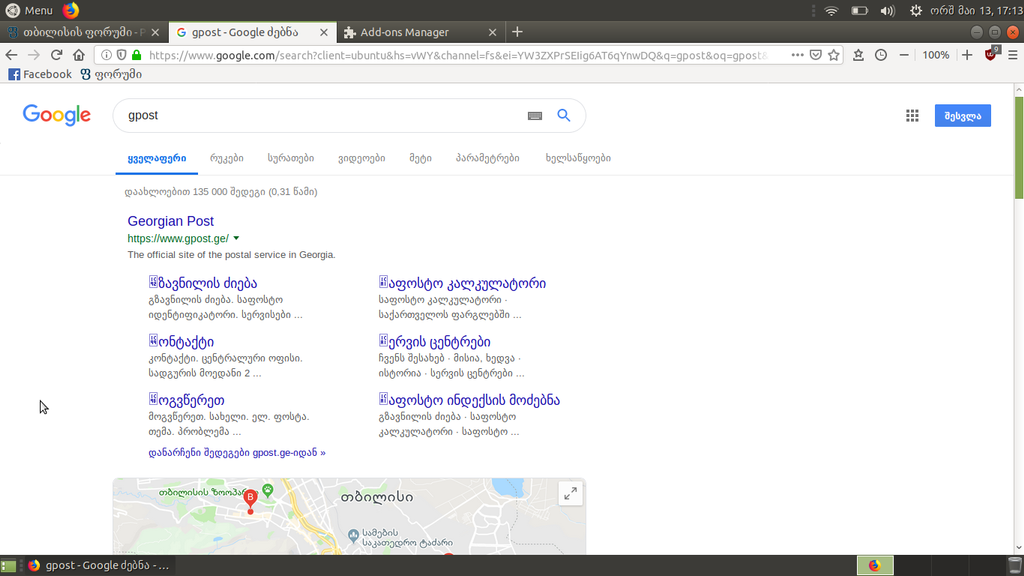
Task: Click the Google logo
Action: [57, 115]
